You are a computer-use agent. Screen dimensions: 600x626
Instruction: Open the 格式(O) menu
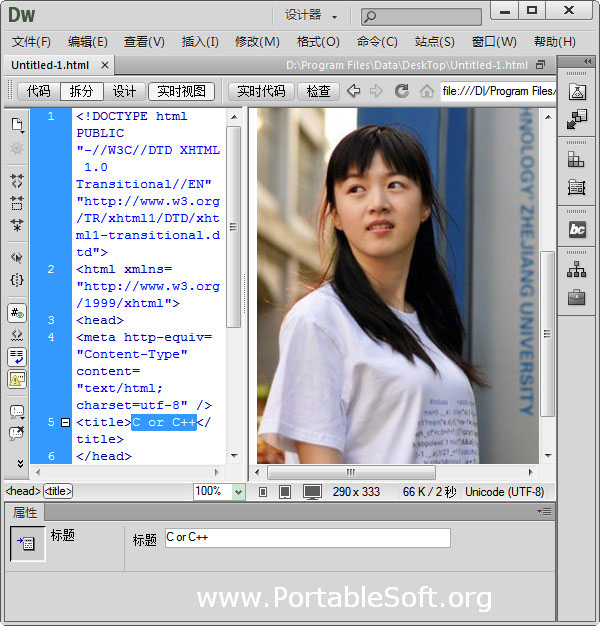tap(318, 42)
